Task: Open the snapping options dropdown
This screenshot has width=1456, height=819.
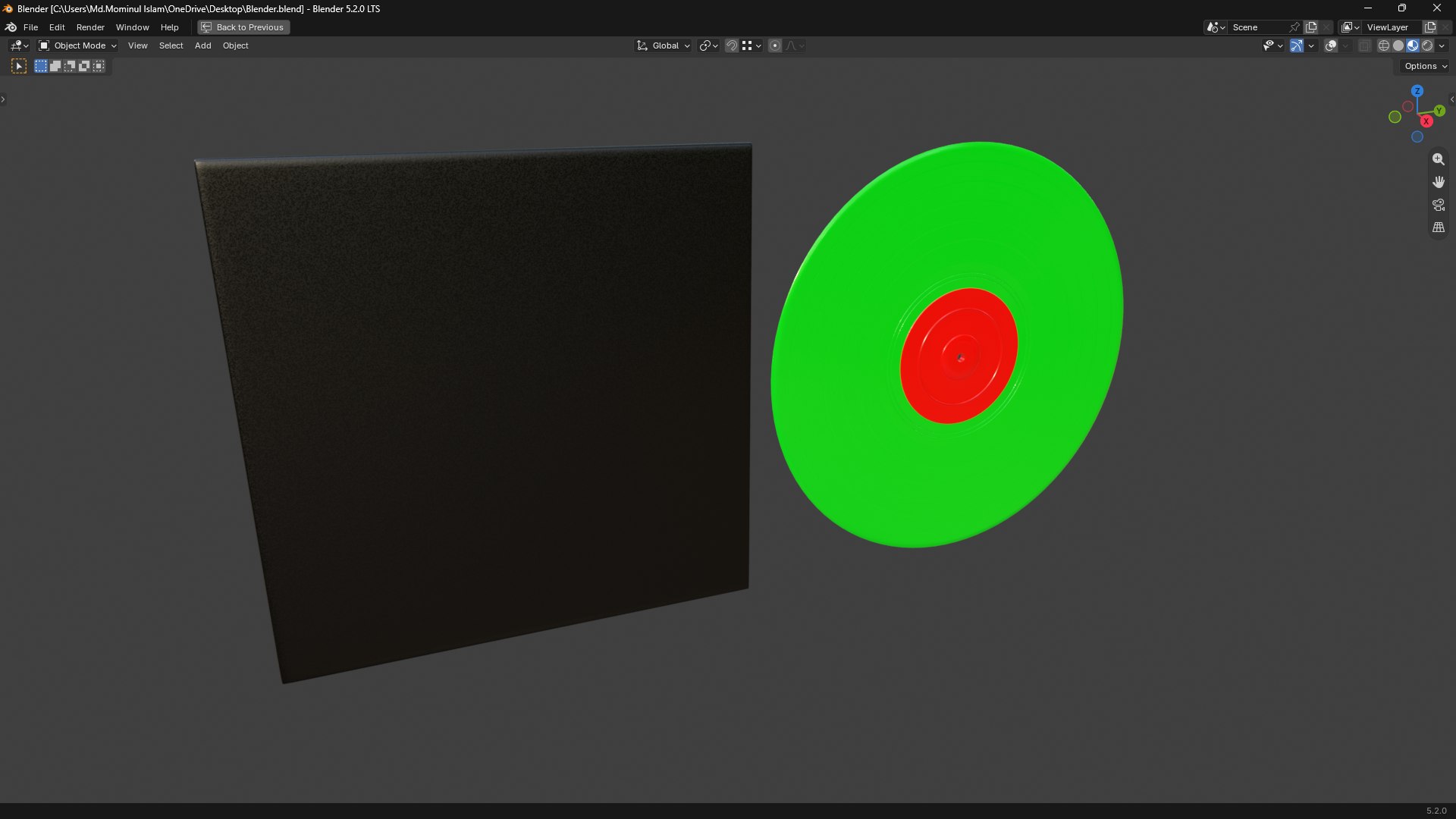Action: coord(752,46)
